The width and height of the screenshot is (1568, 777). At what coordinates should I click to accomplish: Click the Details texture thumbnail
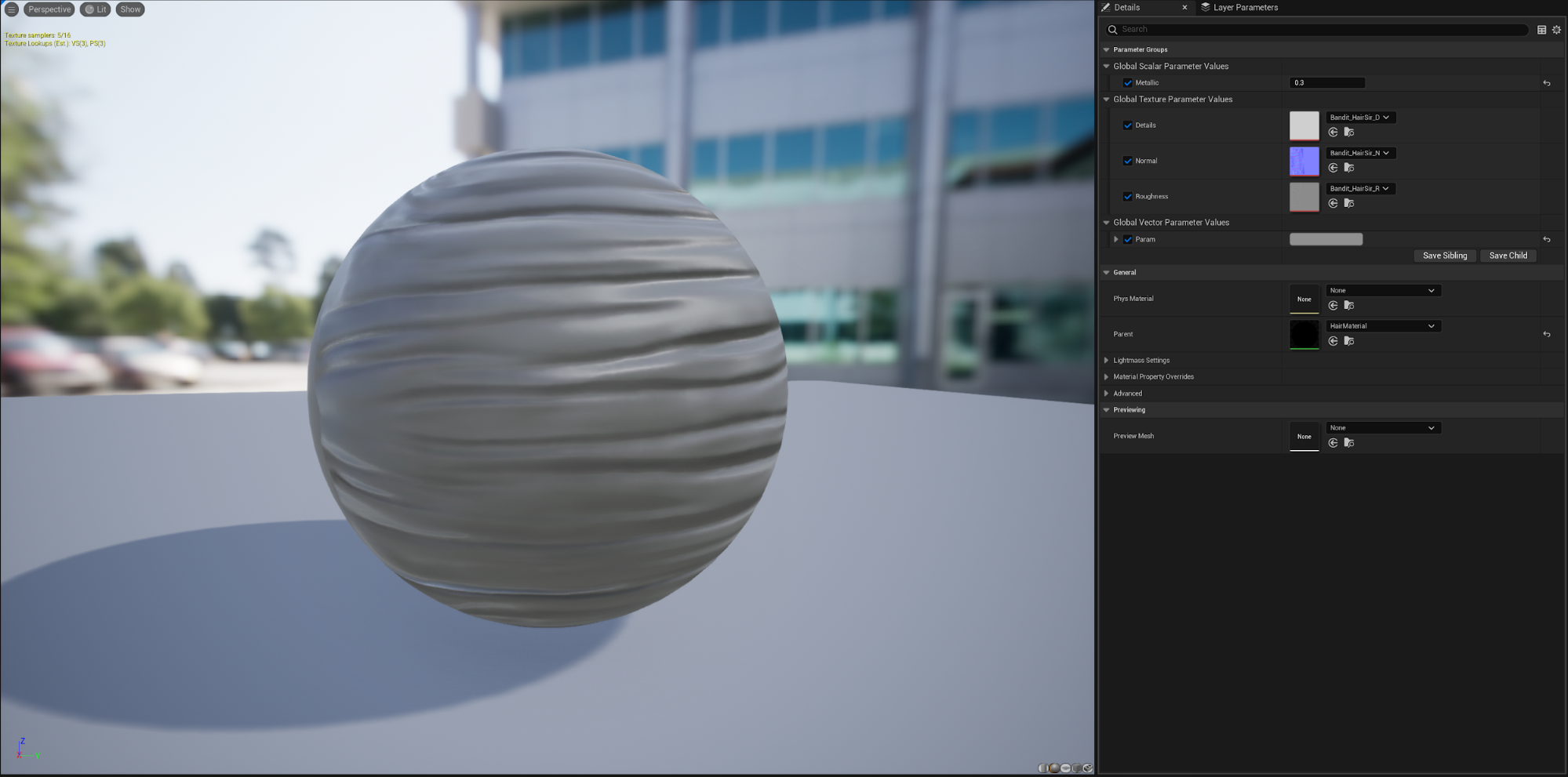point(1304,125)
